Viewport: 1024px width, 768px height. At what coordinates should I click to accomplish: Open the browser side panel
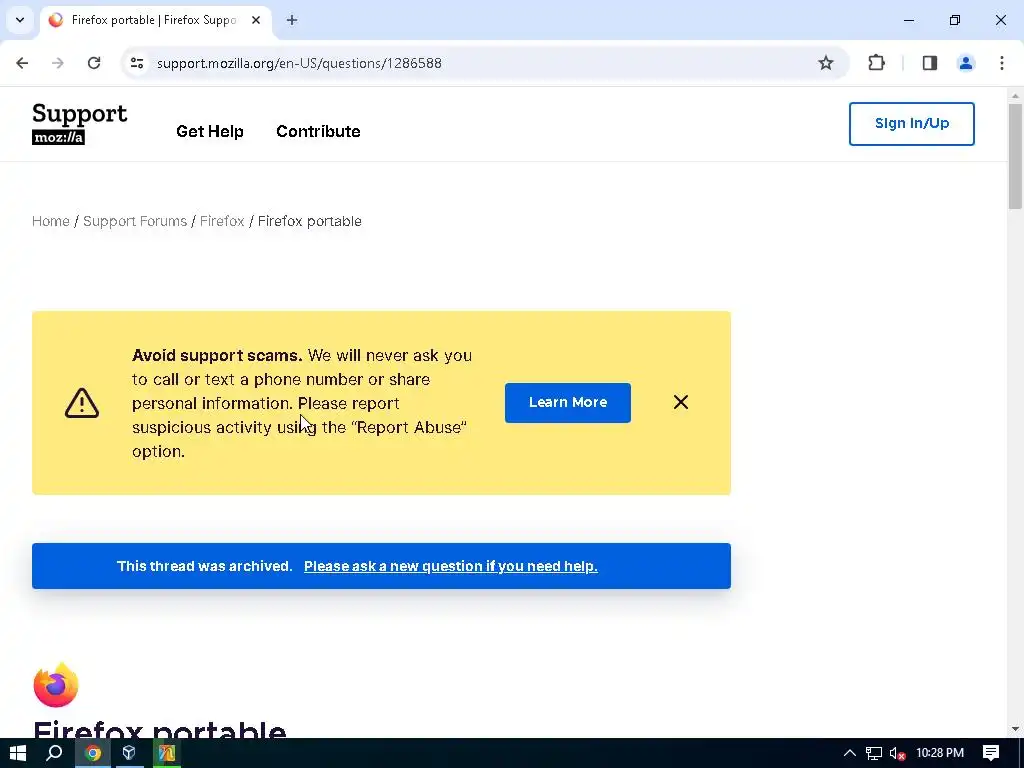pyautogui.click(x=929, y=63)
